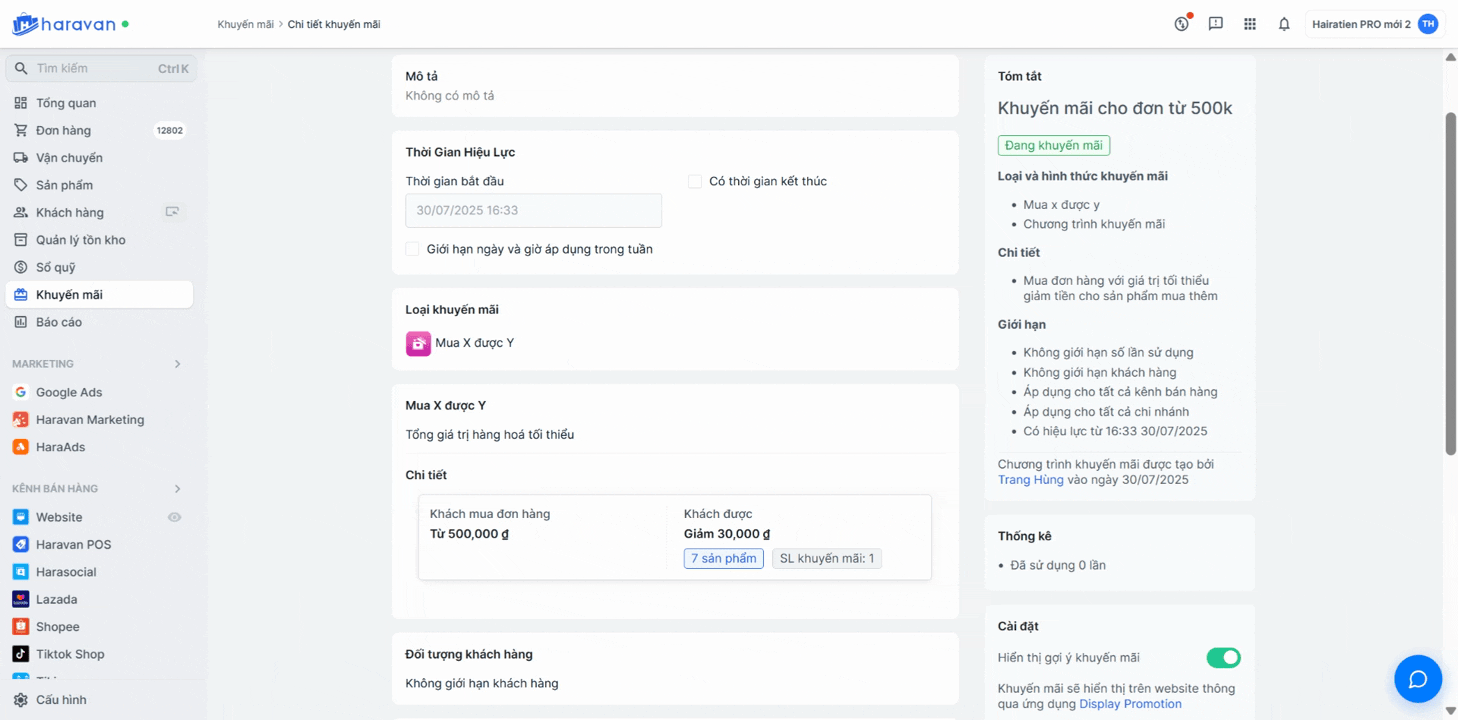Image resolution: width=1458 pixels, height=720 pixels.
Task: Open the clock activity icon in header
Action: point(1182,24)
